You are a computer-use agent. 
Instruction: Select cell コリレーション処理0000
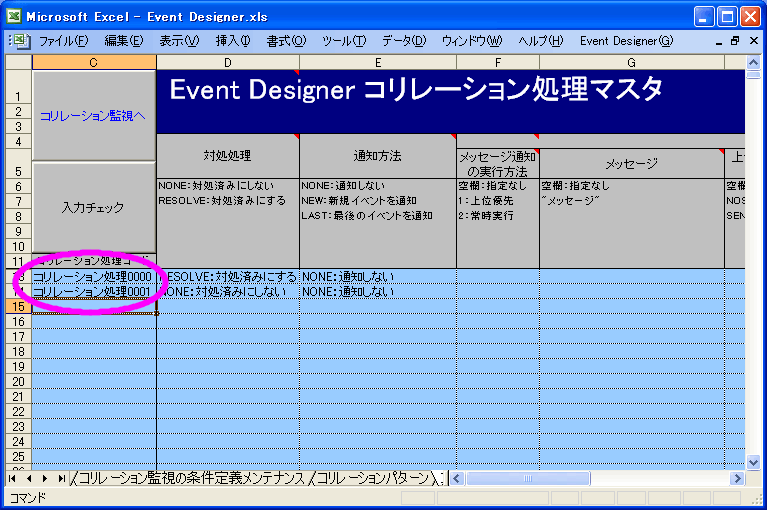94,276
